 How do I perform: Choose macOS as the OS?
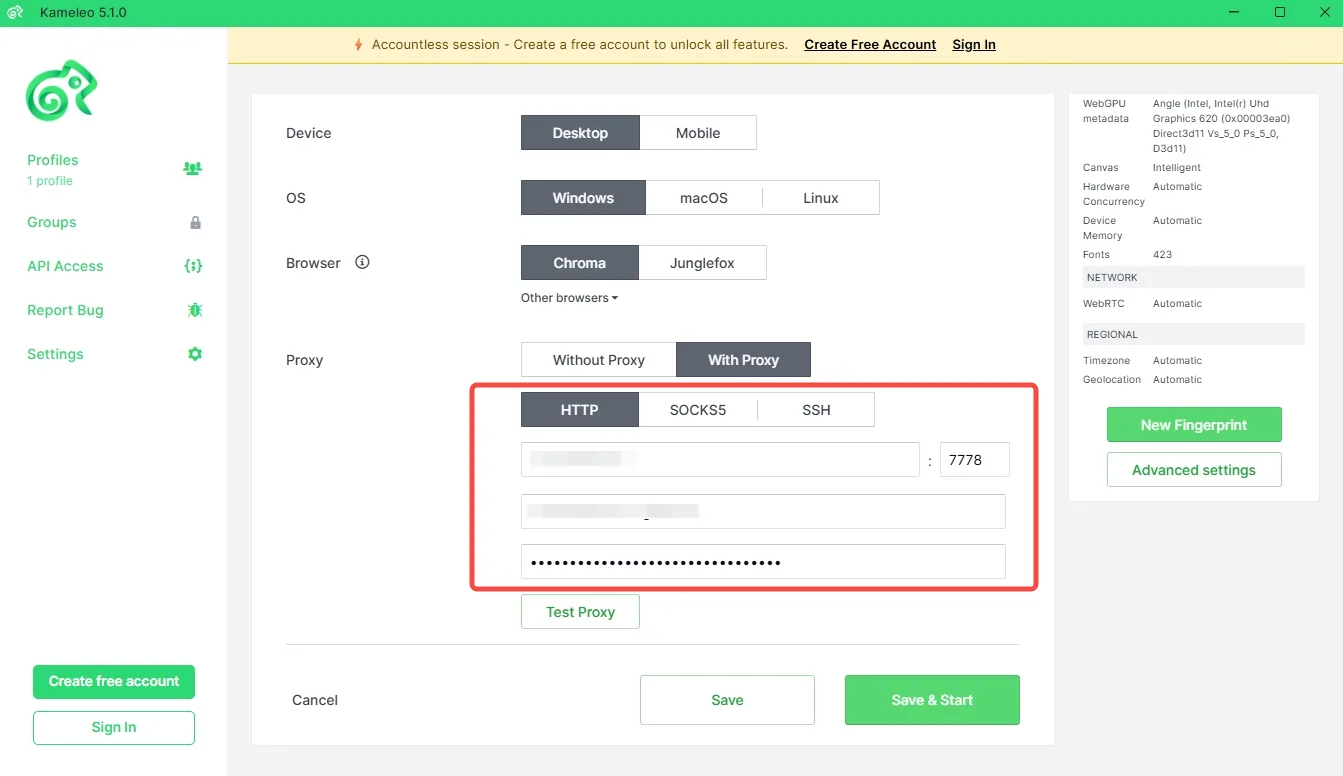point(704,198)
